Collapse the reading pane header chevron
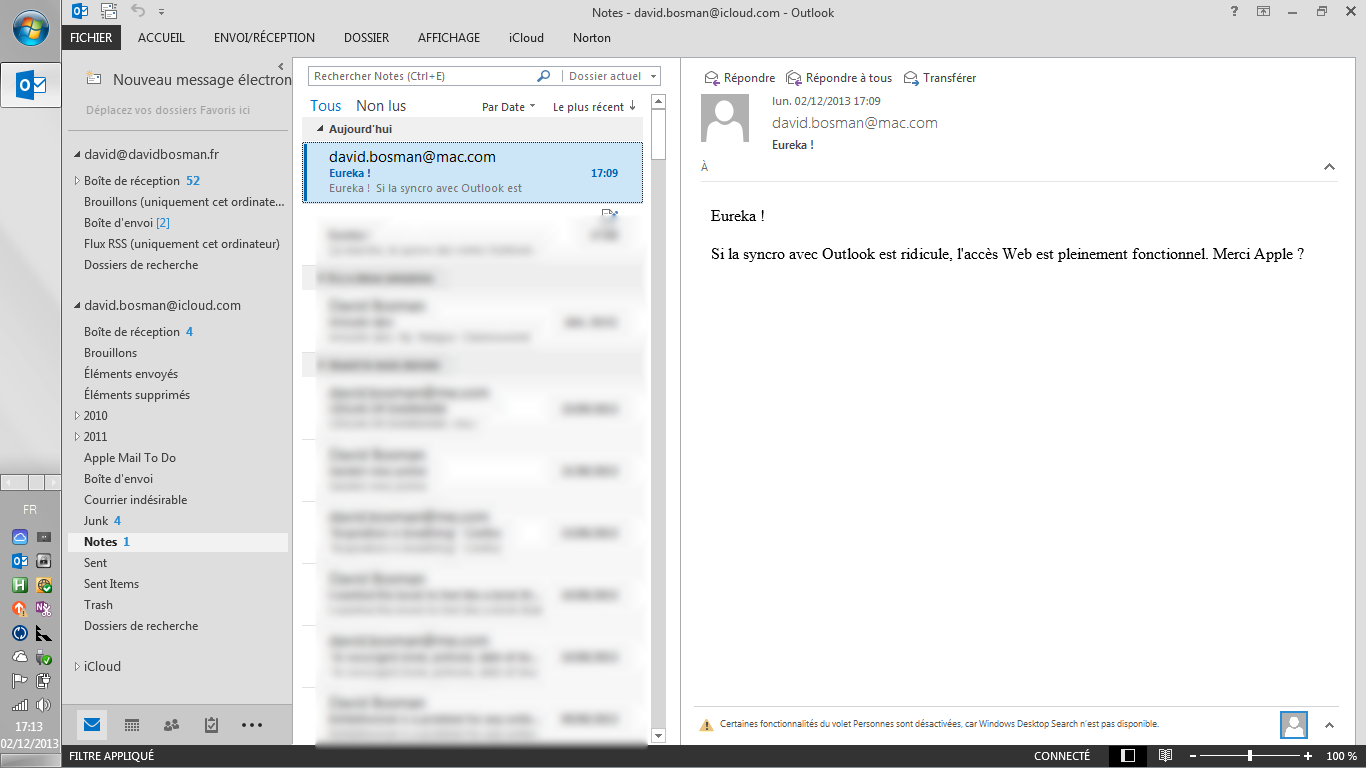 (1328, 167)
